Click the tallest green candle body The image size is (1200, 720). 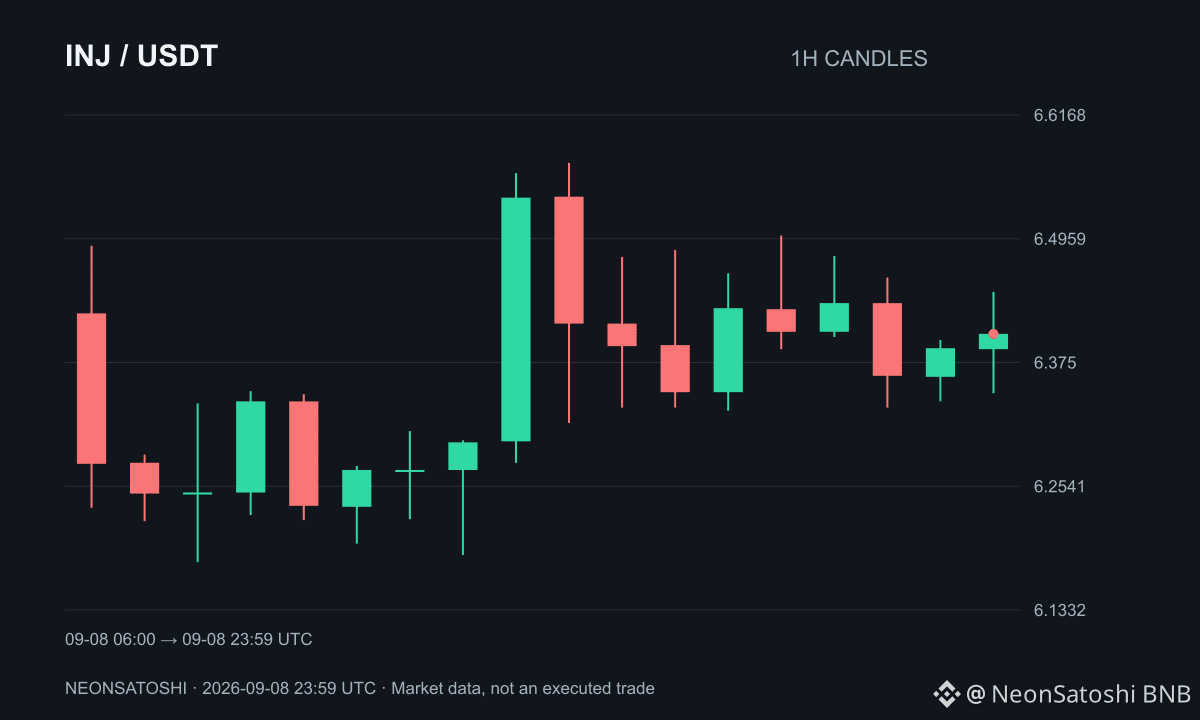[516, 319]
